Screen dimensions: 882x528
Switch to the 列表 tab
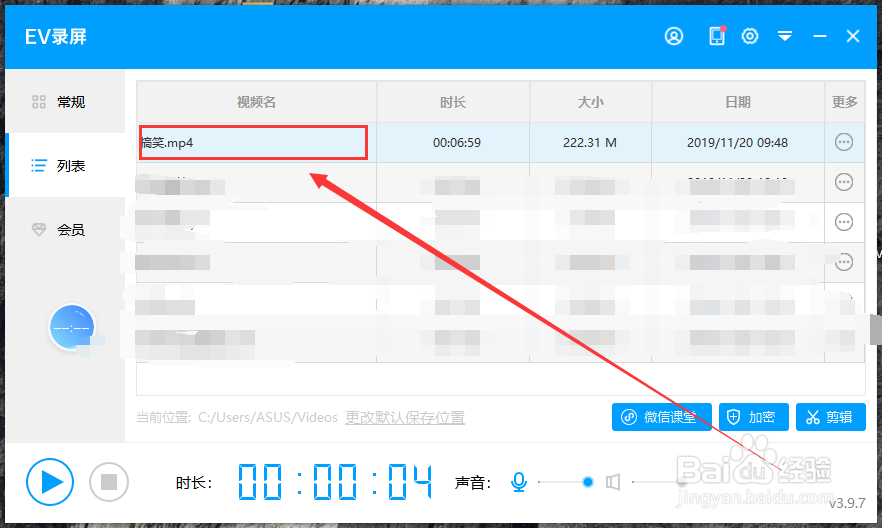click(x=65, y=166)
